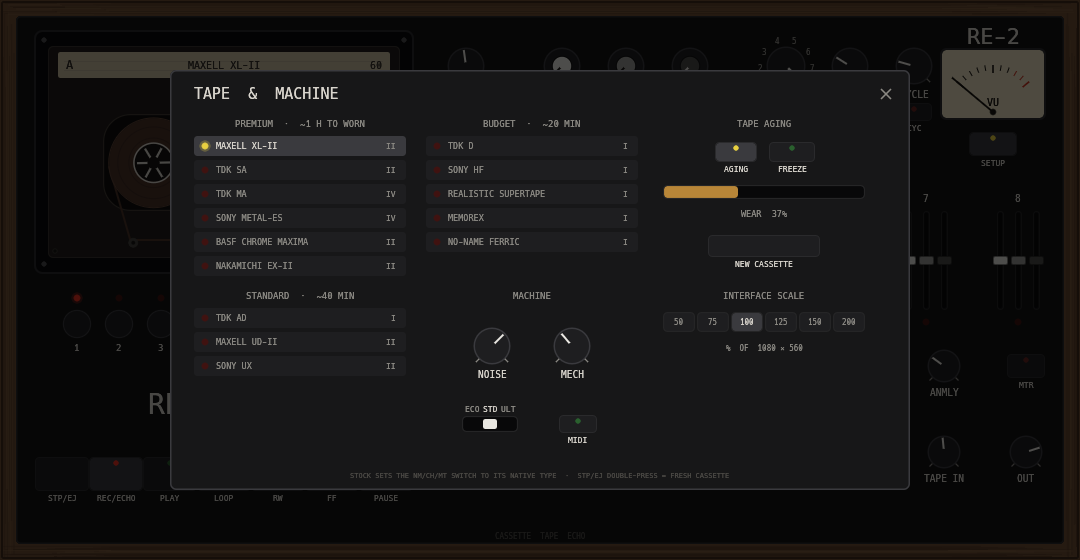This screenshot has width=1080, height=560.
Task: Click the REC/ECHO transport button
Action: (116, 474)
